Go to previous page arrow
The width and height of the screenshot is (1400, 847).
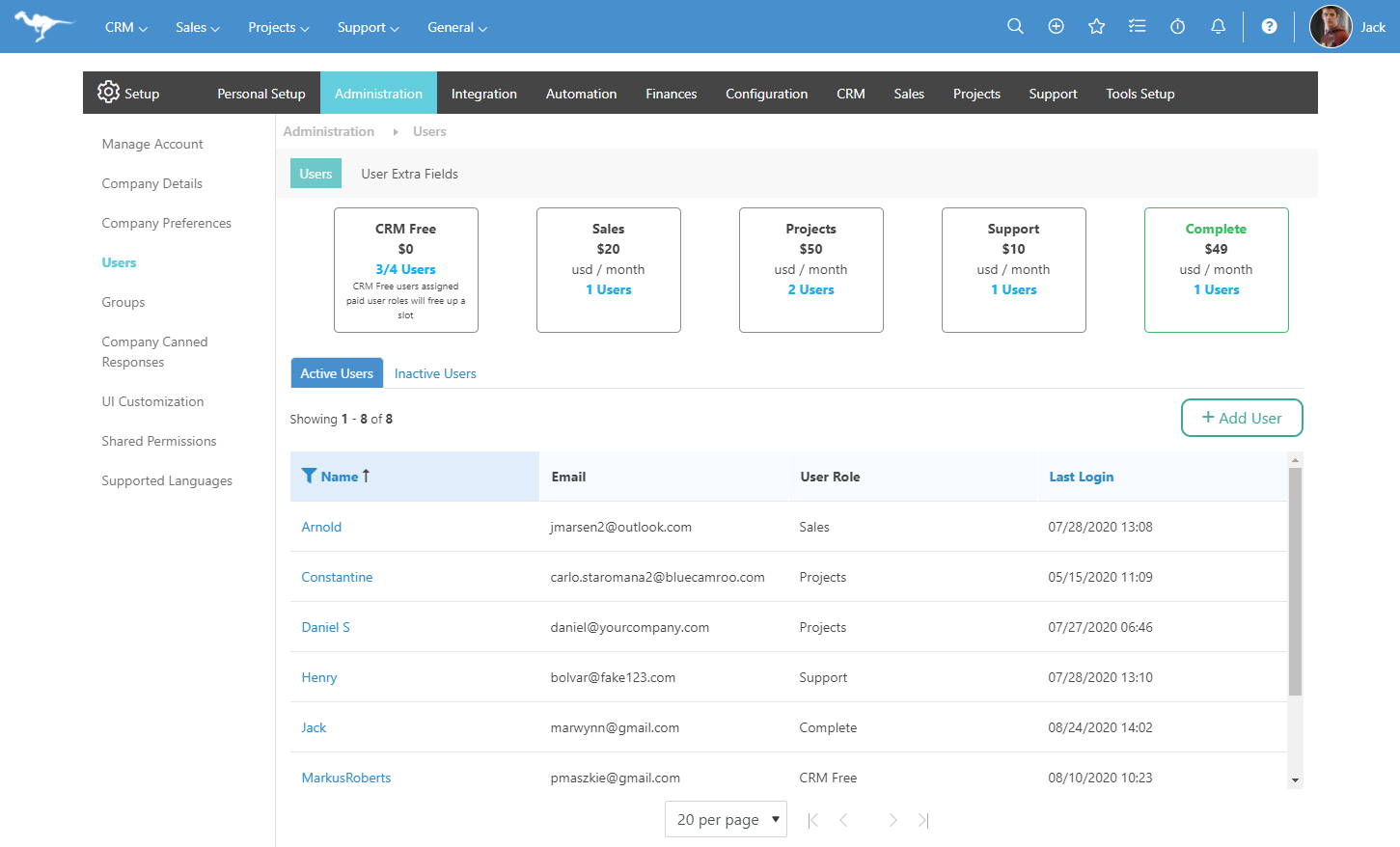(843, 820)
